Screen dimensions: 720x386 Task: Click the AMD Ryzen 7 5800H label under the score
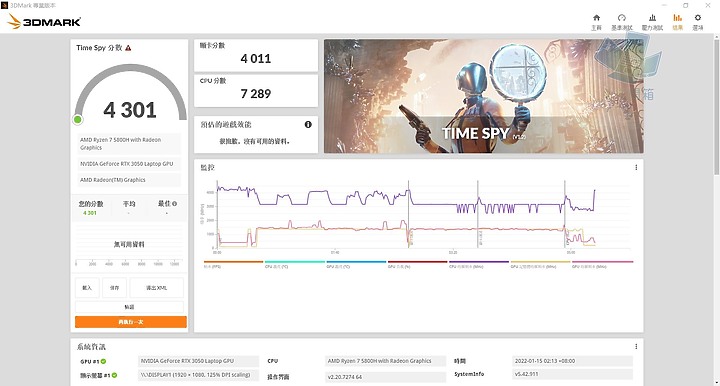click(129, 144)
